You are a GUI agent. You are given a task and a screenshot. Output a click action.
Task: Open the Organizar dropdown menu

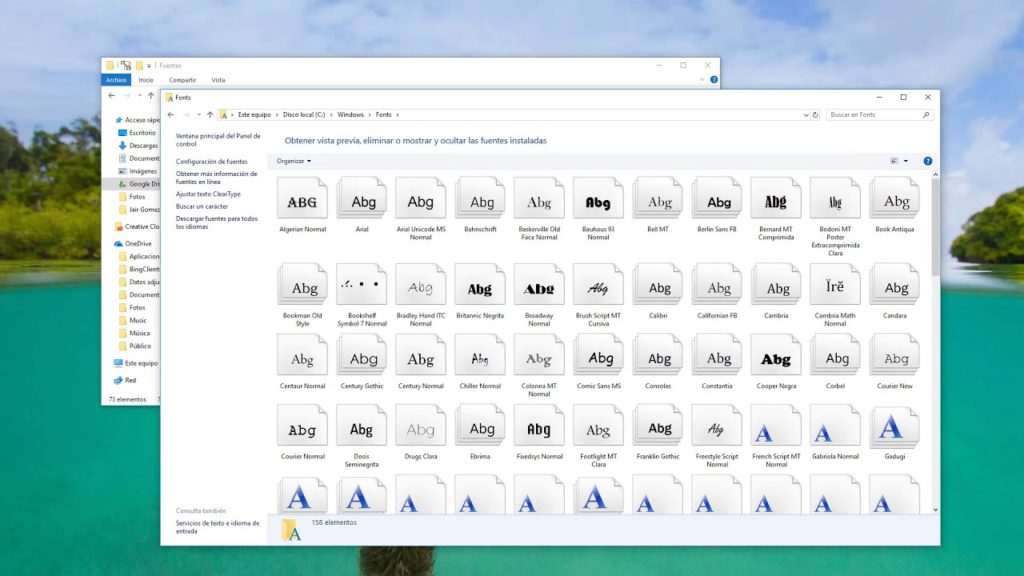click(x=290, y=161)
